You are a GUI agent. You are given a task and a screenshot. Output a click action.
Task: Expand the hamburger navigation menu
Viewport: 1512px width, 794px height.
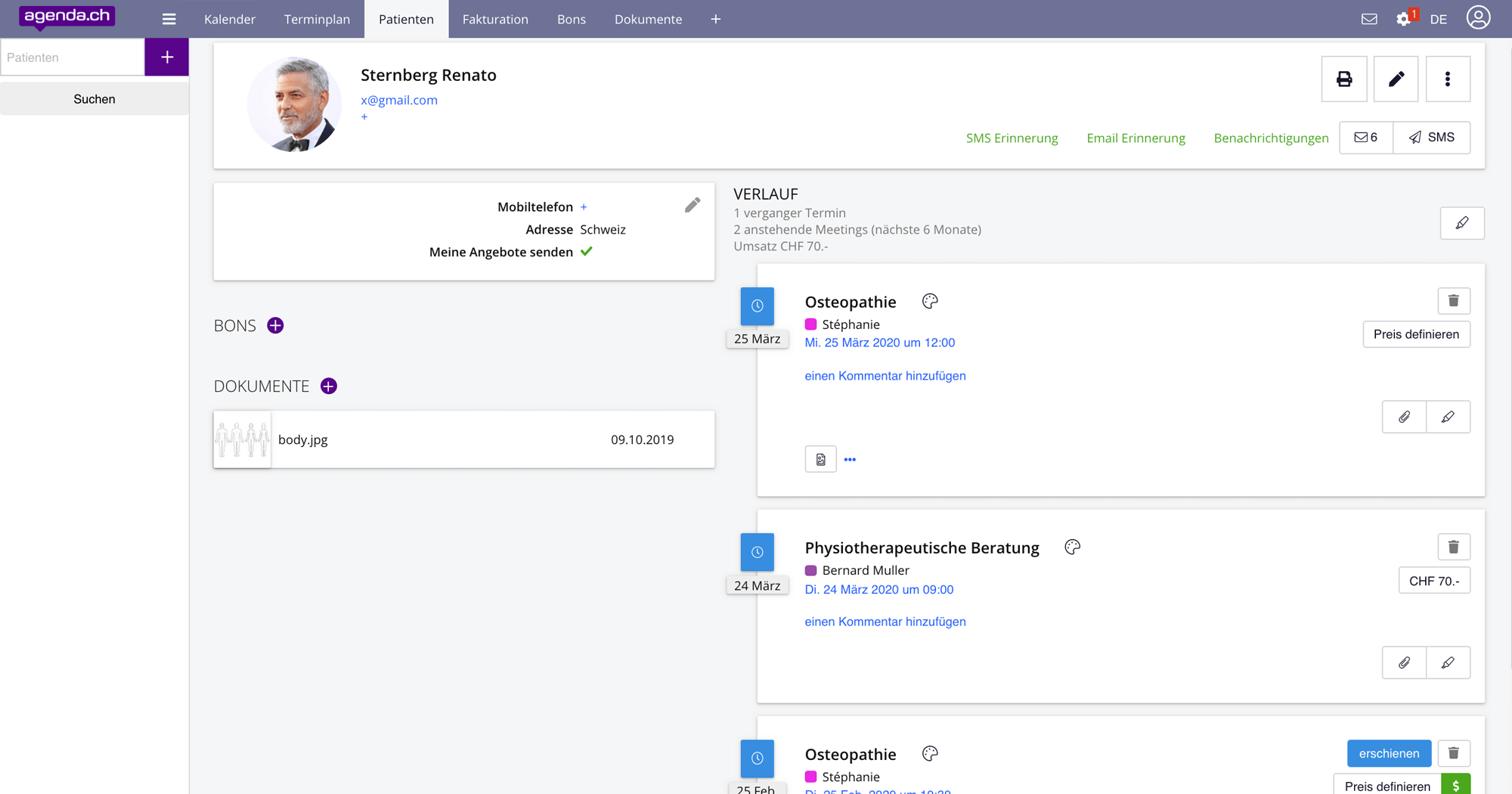pos(169,19)
